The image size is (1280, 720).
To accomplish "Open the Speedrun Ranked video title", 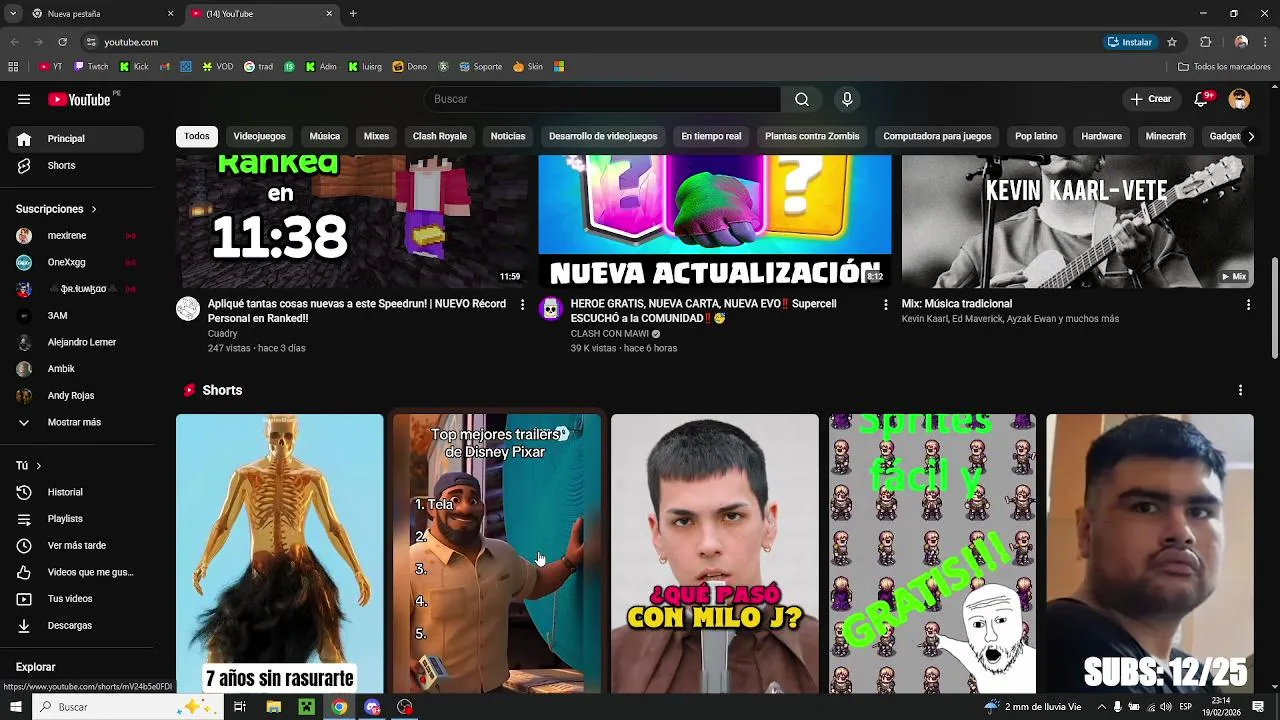I will coord(356,311).
